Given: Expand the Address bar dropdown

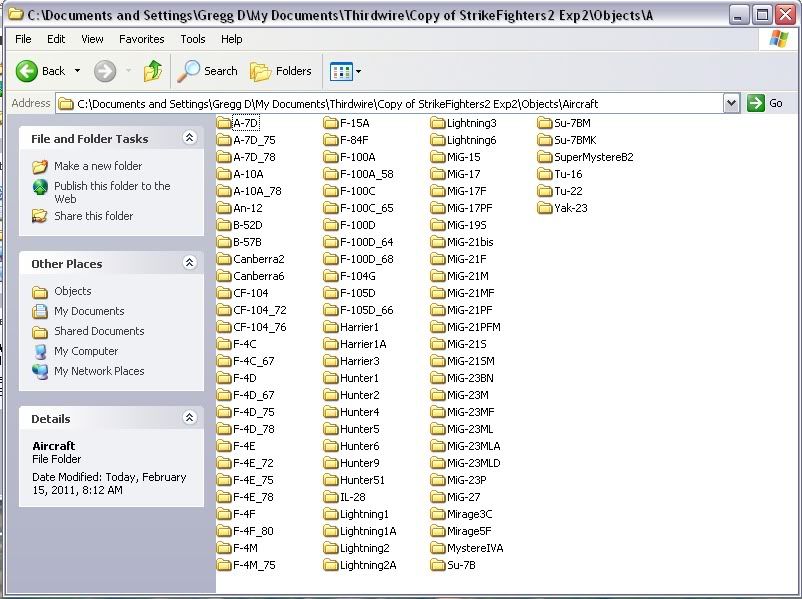Looking at the screenshot, I should click(x=731, y=104).
